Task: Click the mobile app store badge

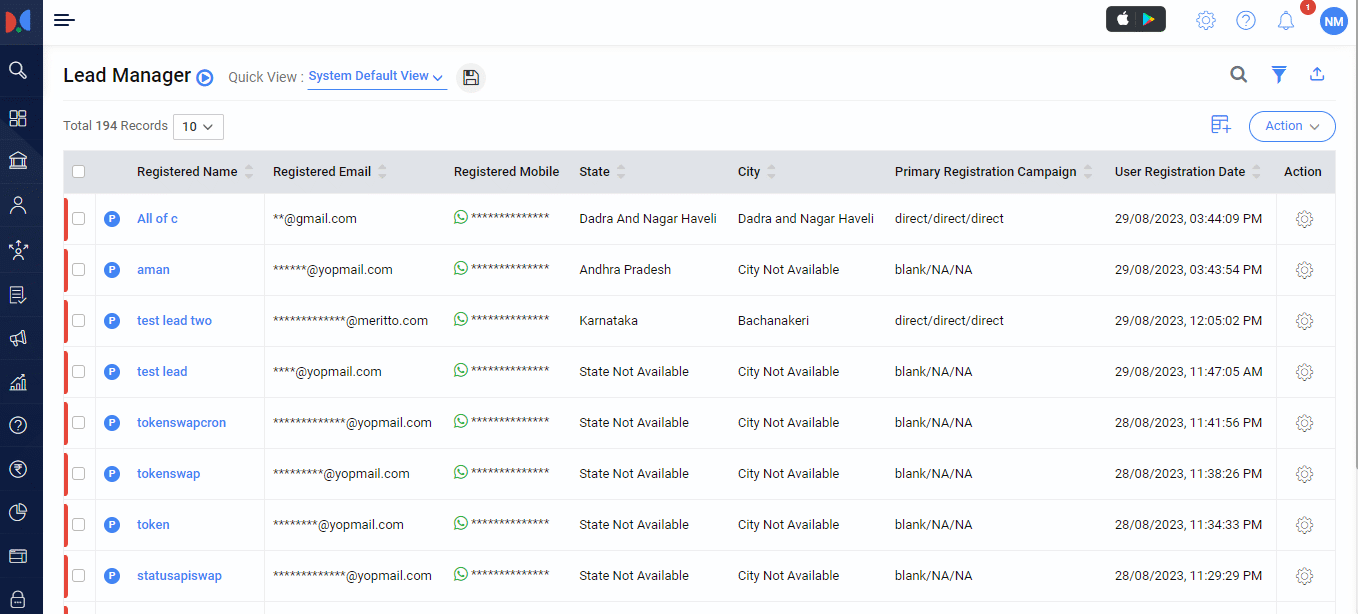Action: (1135, 19)
